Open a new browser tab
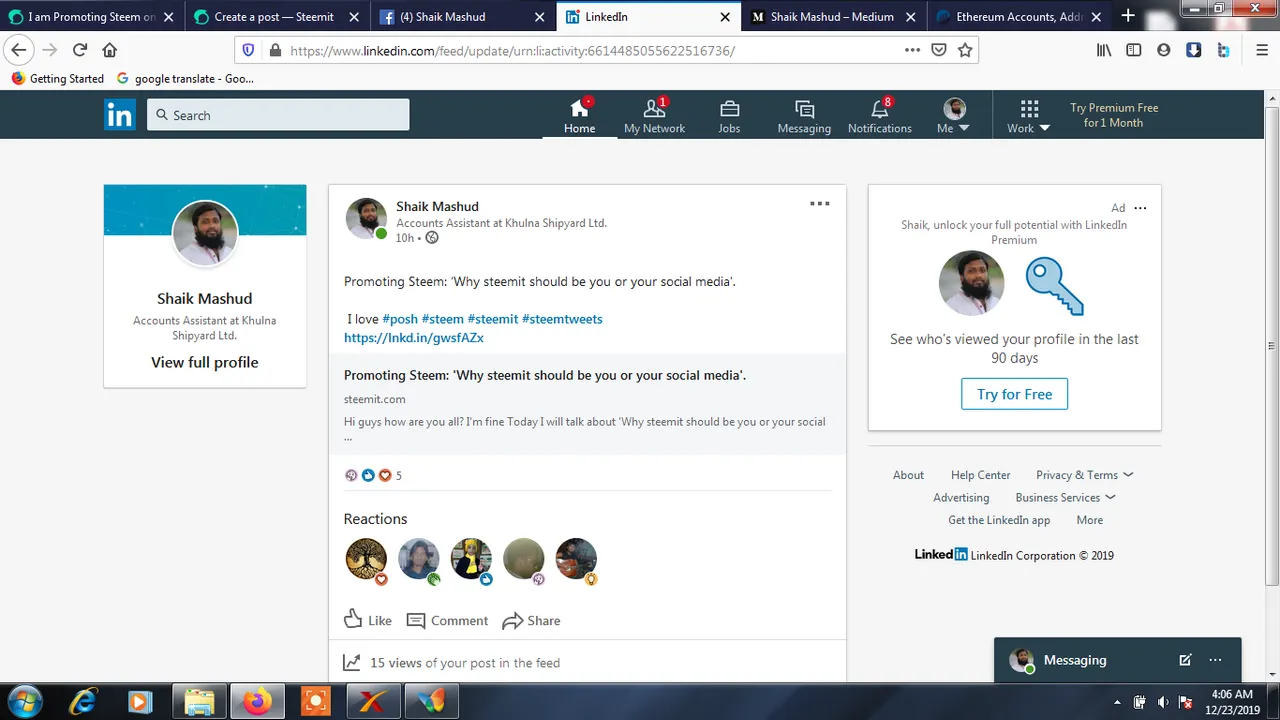The width and height of the screenshot is (1280, 720). coord(1128,16)
